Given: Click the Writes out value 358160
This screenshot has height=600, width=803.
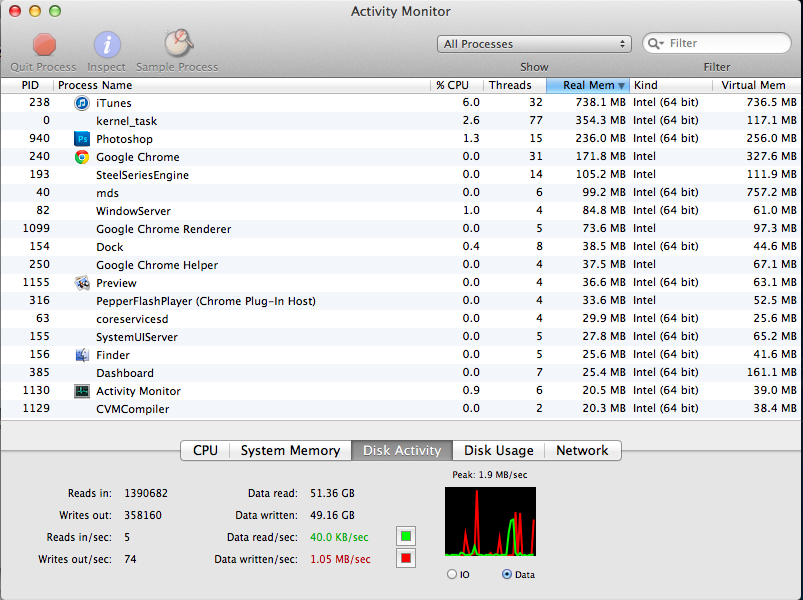Looking at the screenshot, I should (x=143, y=516).
